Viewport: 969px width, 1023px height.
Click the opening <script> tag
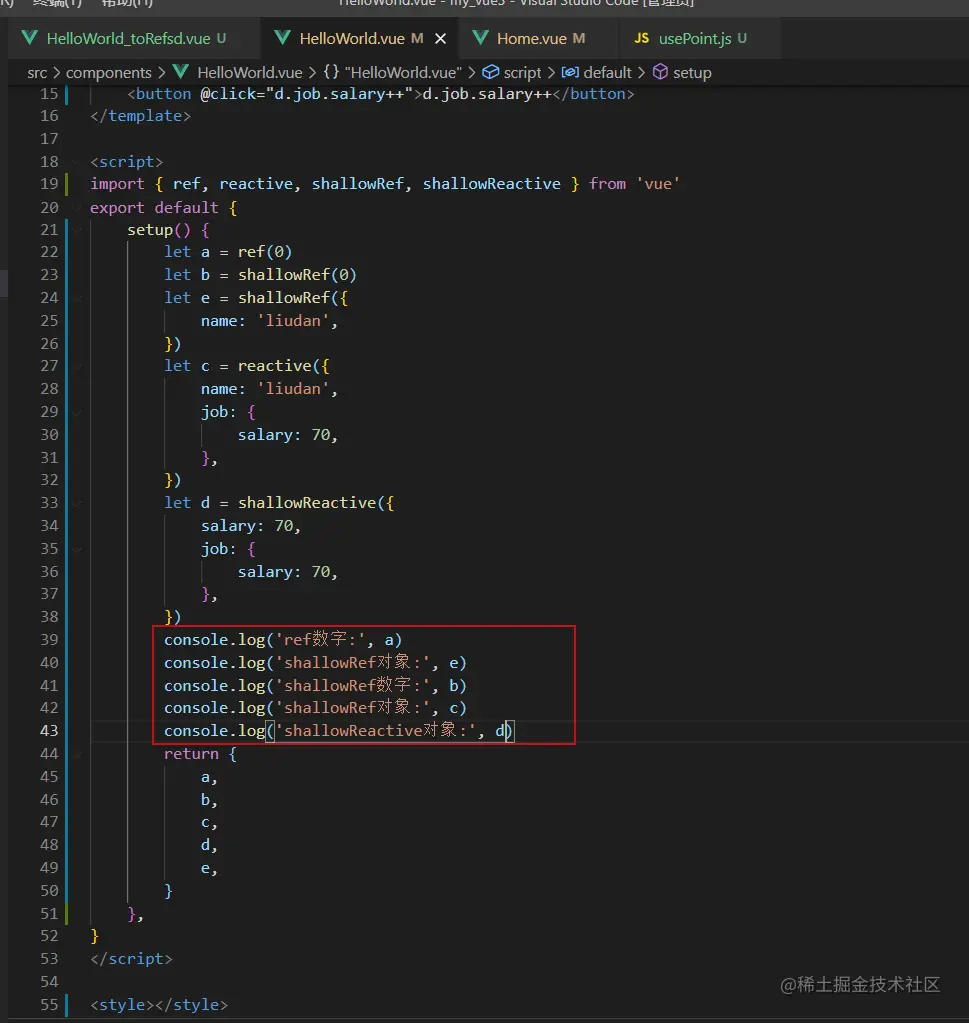click(x=127, y=162)
